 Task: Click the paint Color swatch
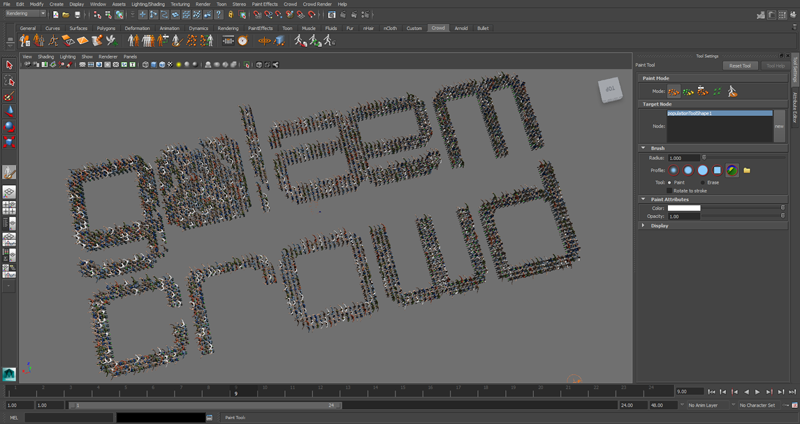tap(684, 208)
